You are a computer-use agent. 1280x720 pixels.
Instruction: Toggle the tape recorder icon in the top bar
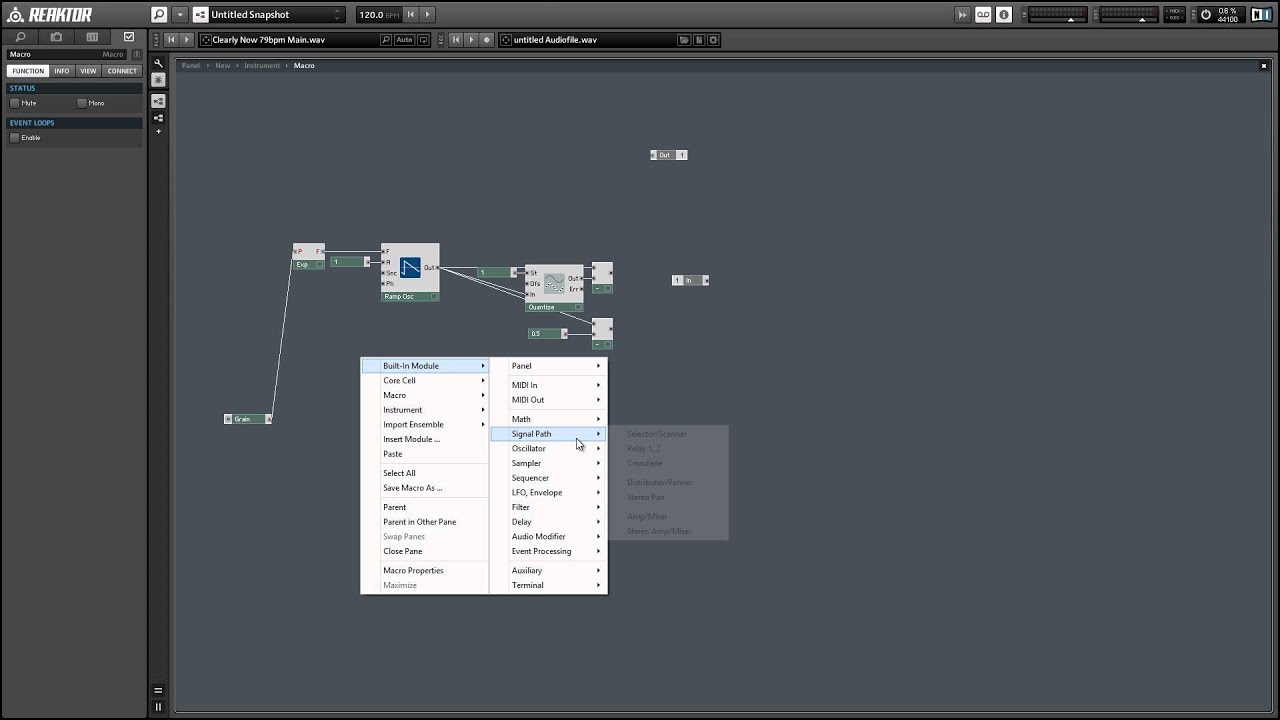point(983,15)
